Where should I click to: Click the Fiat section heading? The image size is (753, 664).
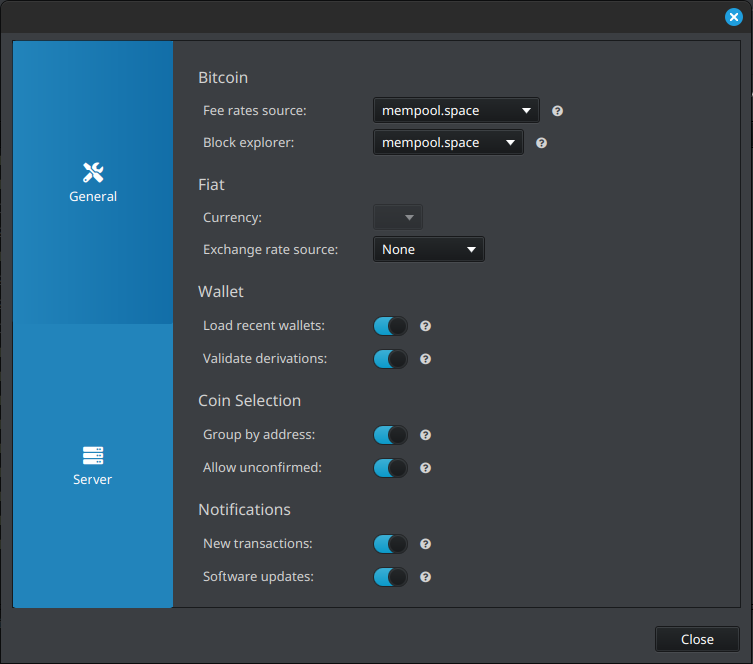coord(211,184)
